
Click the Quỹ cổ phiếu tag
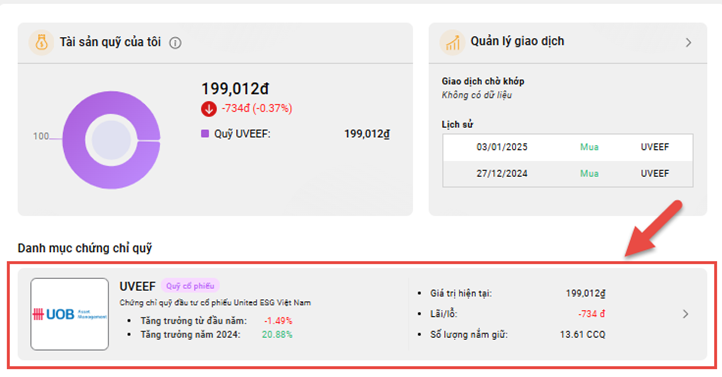tap(190, 286)
